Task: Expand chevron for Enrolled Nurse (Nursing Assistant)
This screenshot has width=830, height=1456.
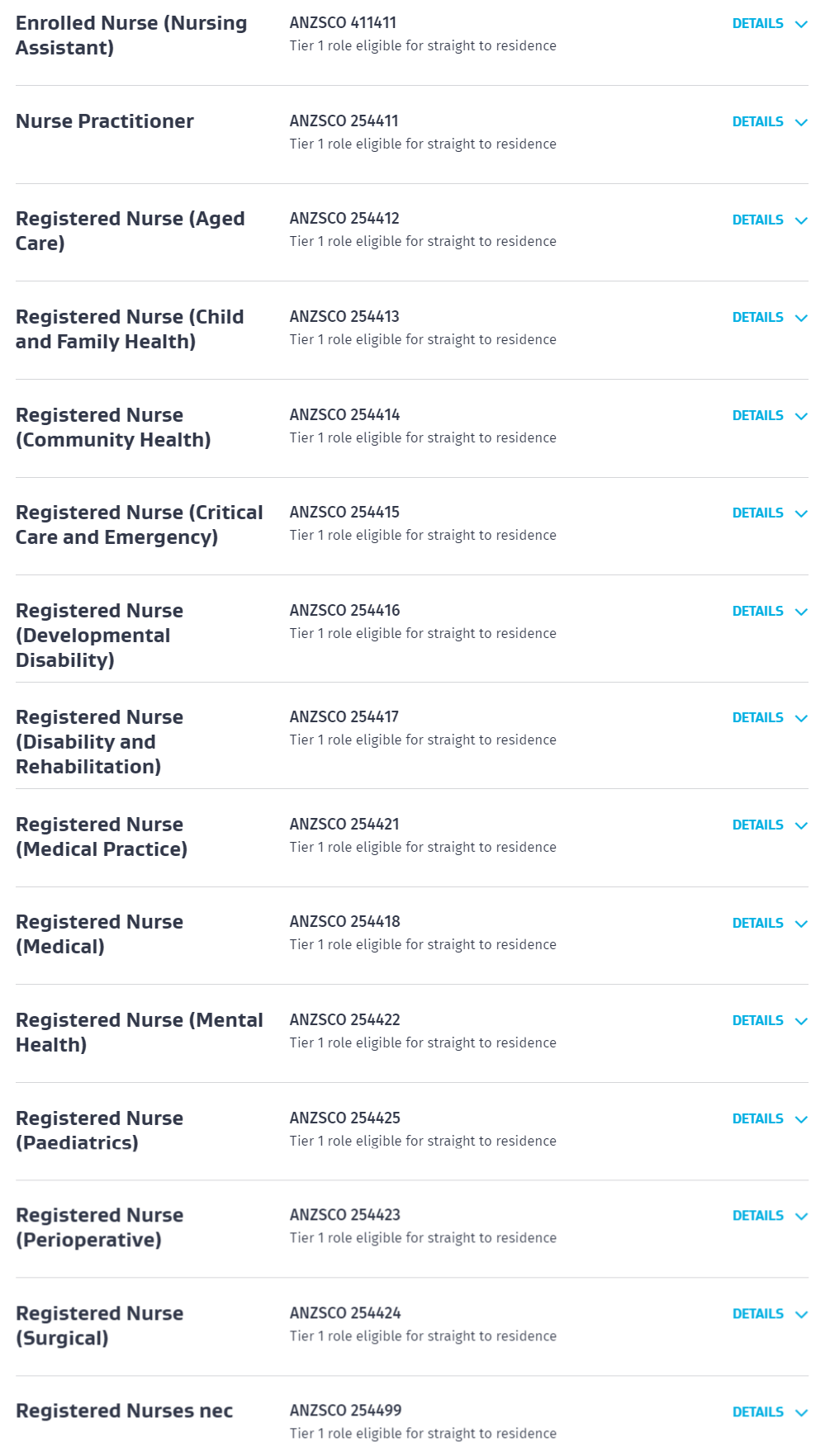Action: tap(800, 24)
